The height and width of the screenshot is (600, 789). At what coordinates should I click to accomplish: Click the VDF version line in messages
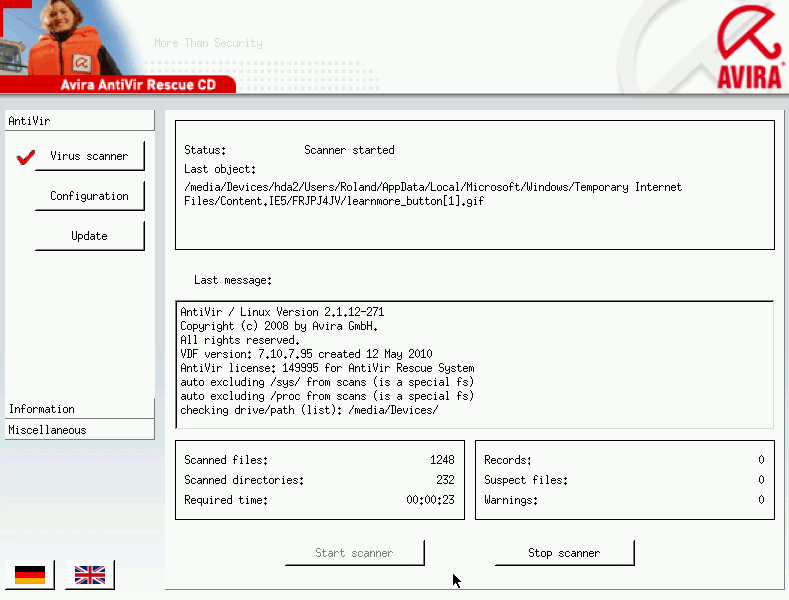306,354
